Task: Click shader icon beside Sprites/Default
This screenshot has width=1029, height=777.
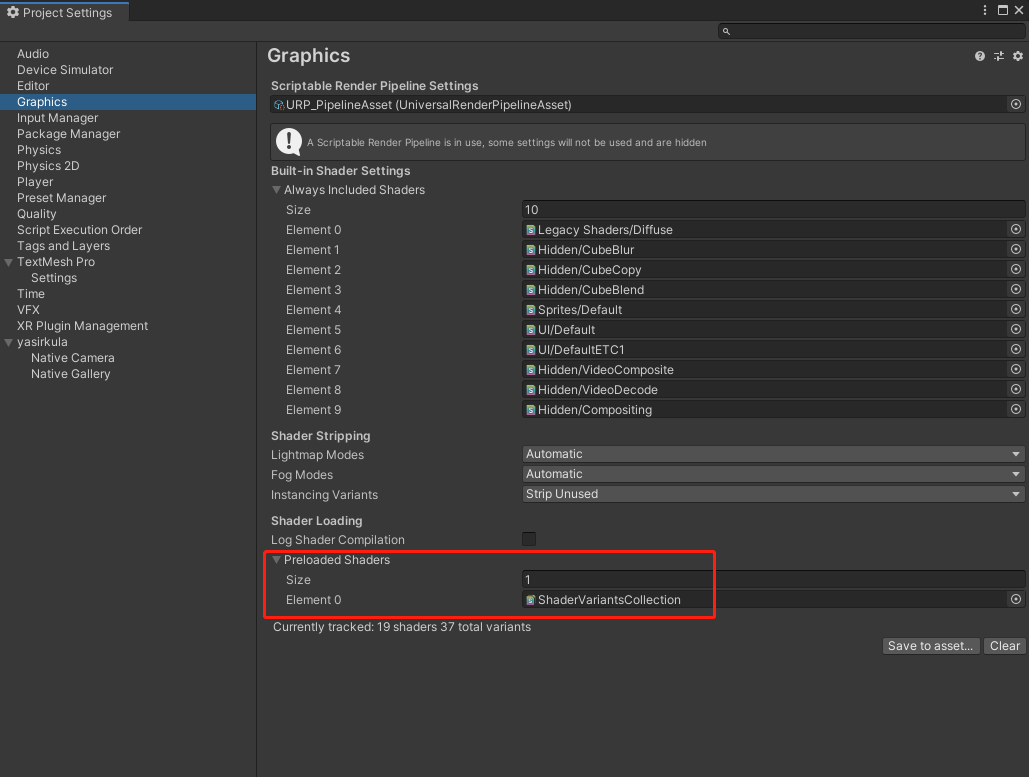Action: 531,310
